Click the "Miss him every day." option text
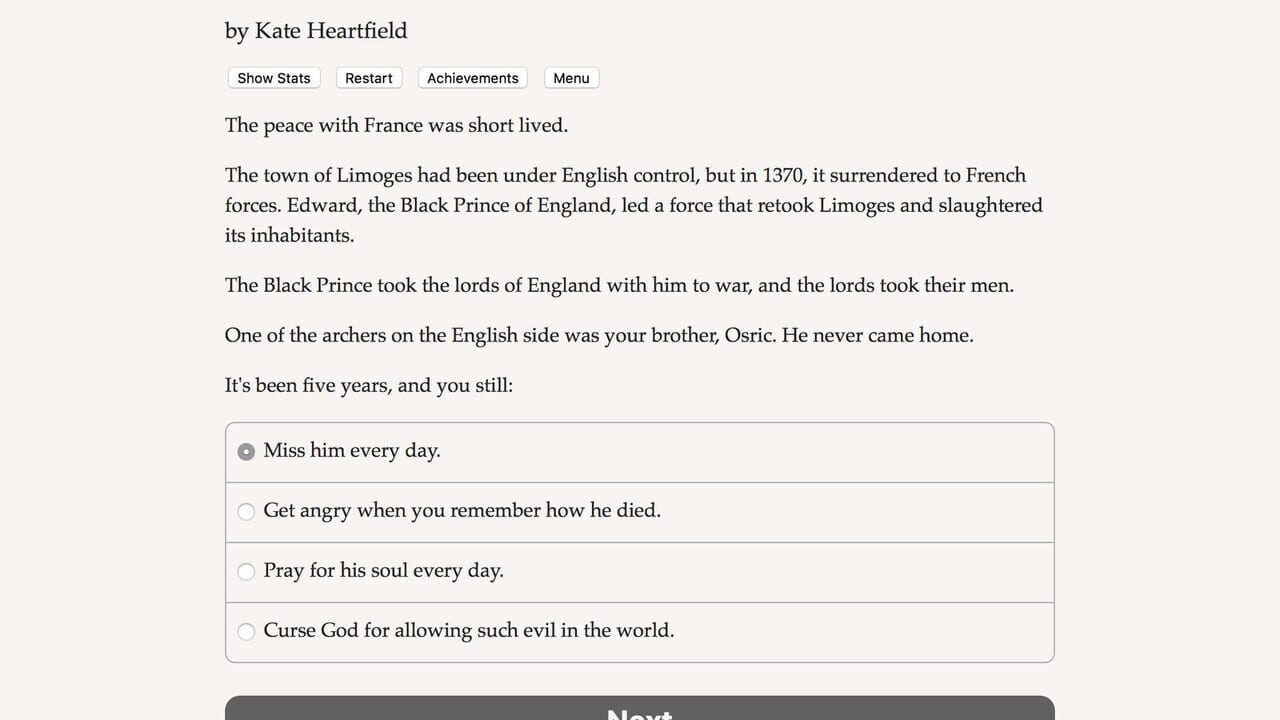The height and width of the screenshot is (720, 1280). 352,451
